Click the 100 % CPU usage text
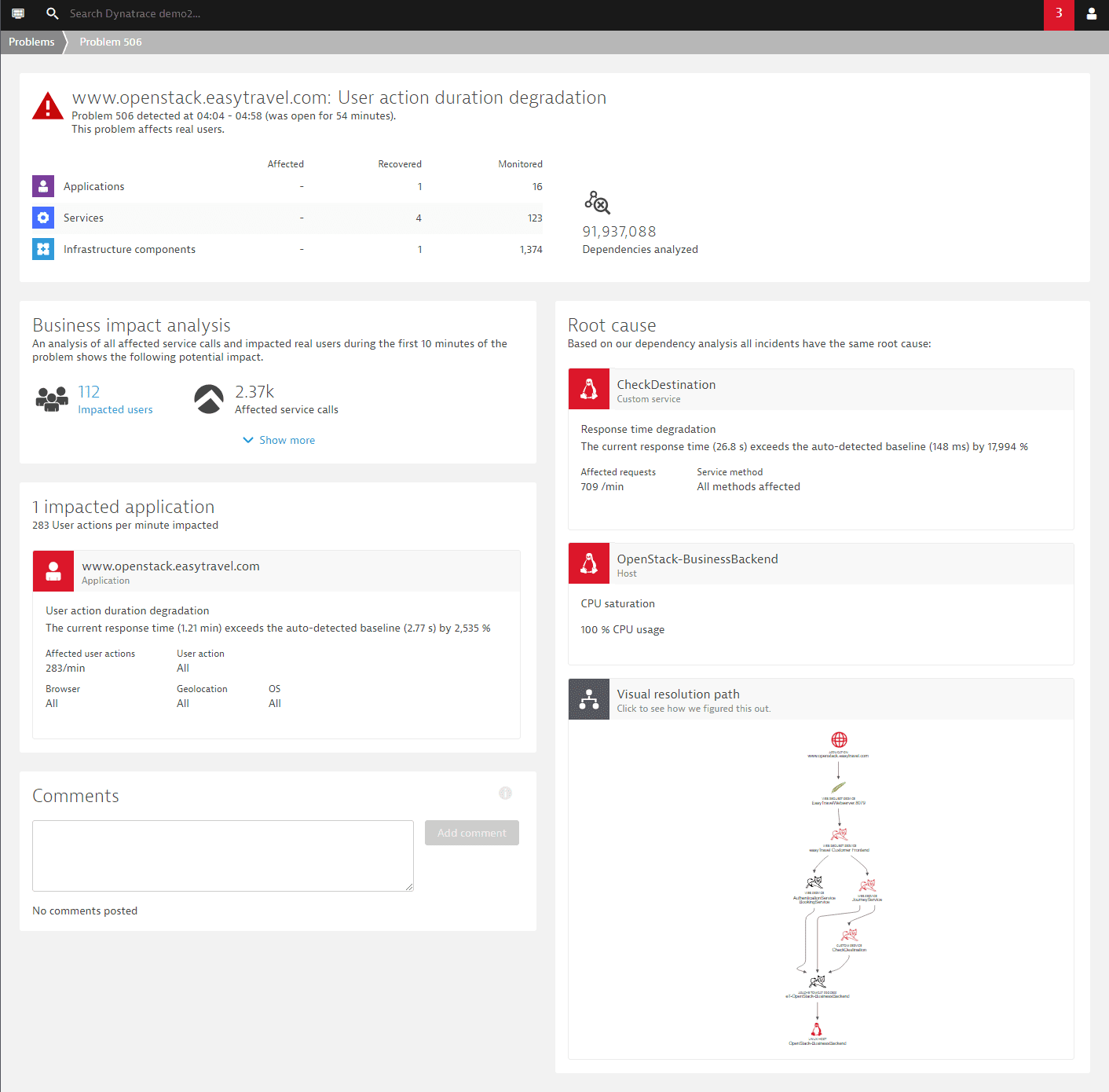 coord(622,629)
